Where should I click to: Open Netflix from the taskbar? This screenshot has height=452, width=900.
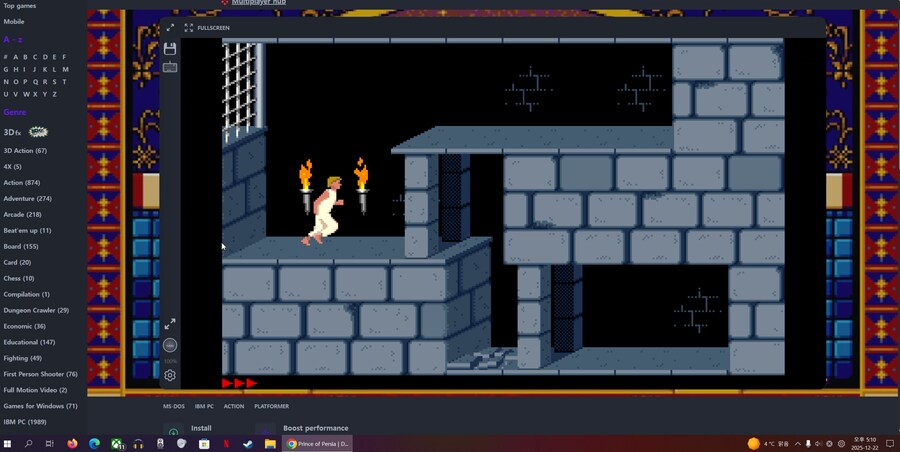pyautogui.click(x=226, y=444)
